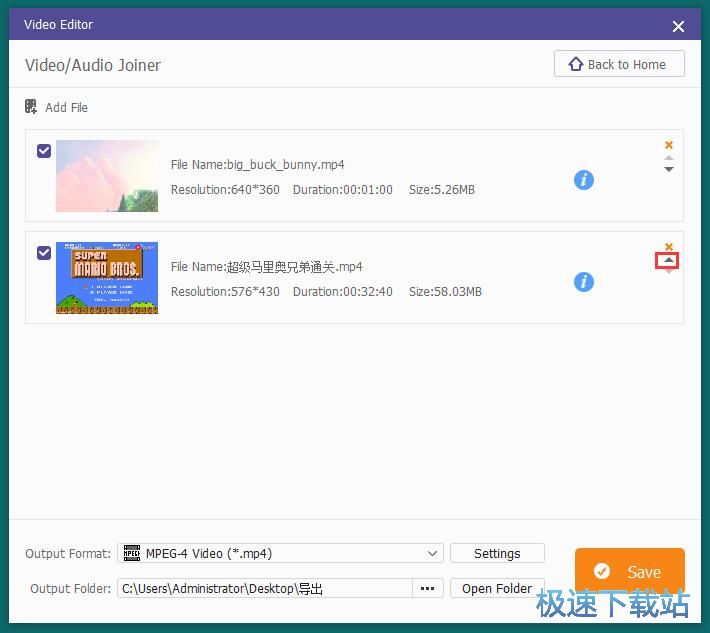Move big_buck_bunny.mp4 down in list
The height and width of the screenshot is (633, 710).
pos(669,170)
